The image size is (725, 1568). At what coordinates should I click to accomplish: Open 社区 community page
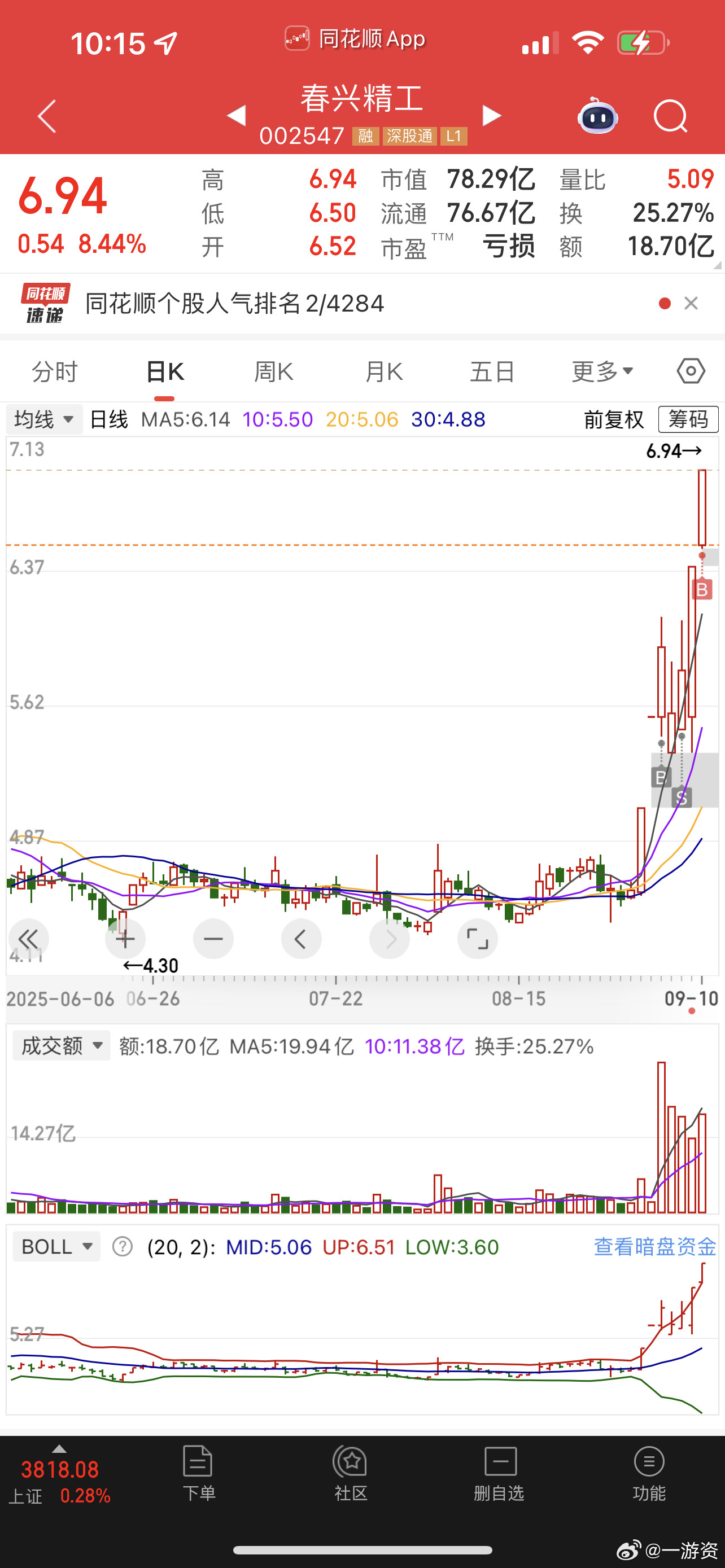(x=350, y=1473)
